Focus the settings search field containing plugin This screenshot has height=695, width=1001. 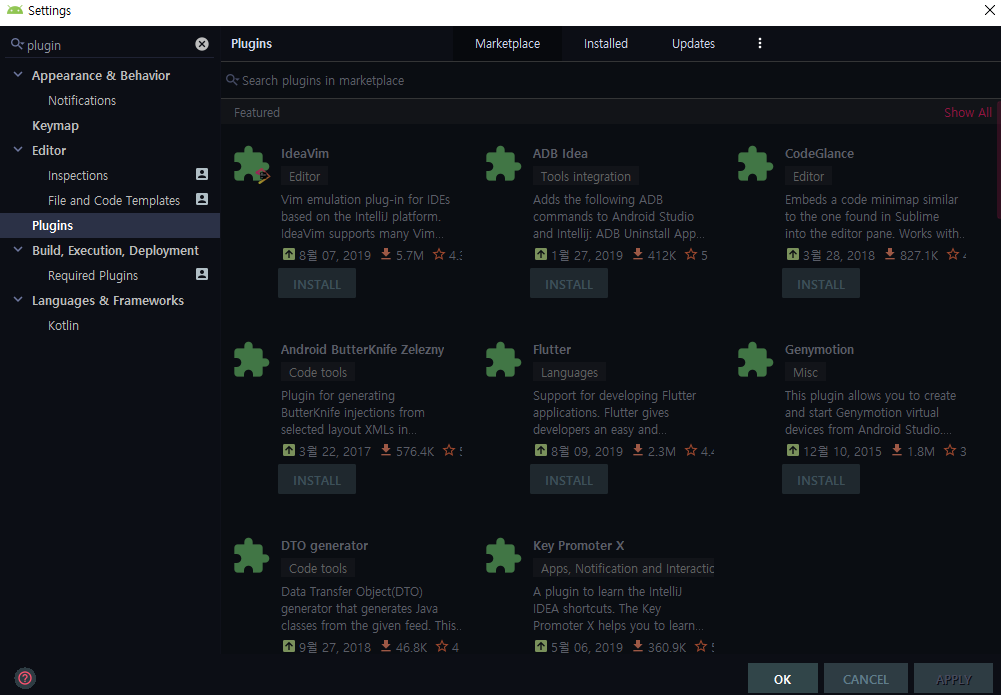[110, 45]
